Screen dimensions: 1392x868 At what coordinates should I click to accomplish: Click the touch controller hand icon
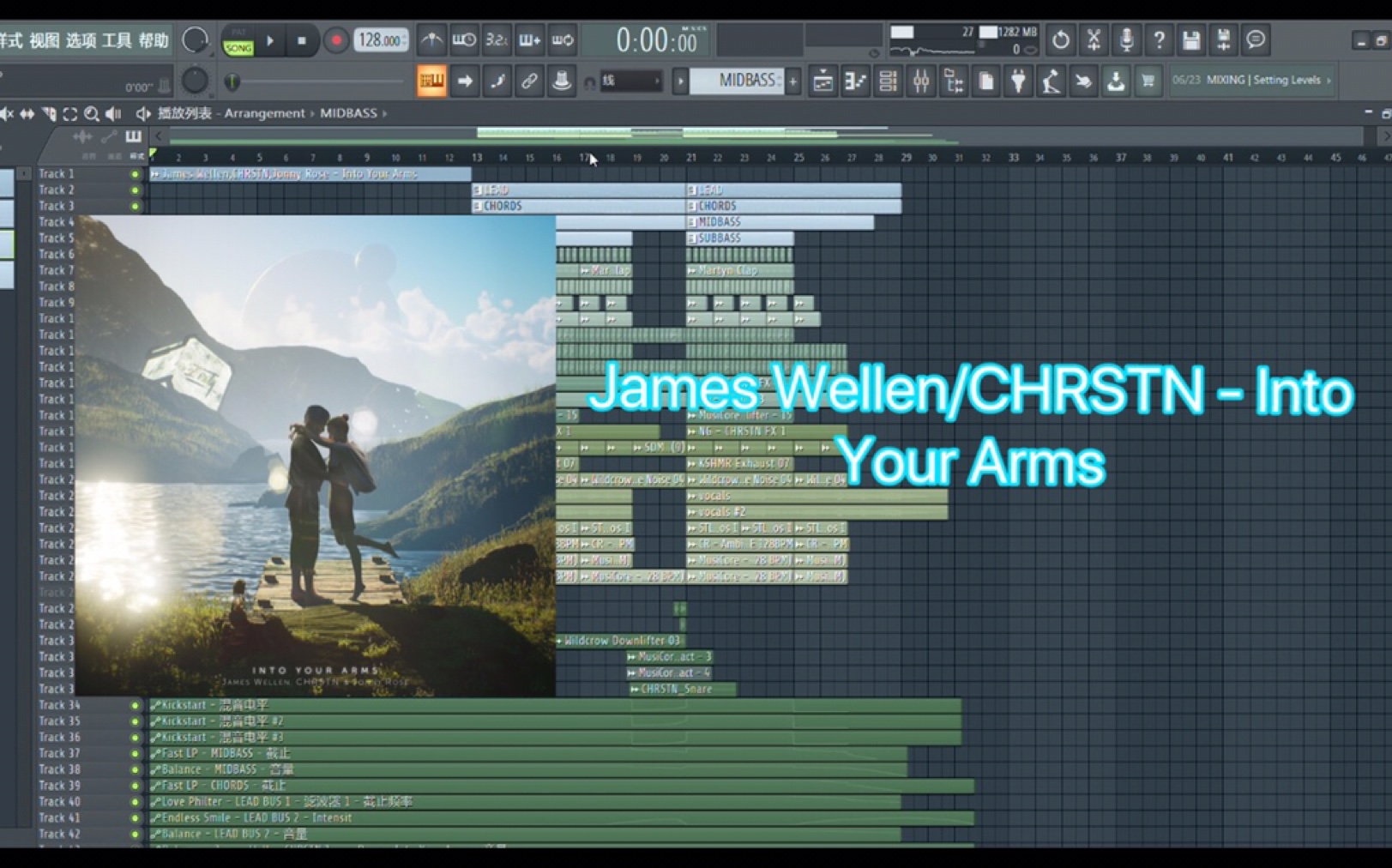tap(1083, 81)
